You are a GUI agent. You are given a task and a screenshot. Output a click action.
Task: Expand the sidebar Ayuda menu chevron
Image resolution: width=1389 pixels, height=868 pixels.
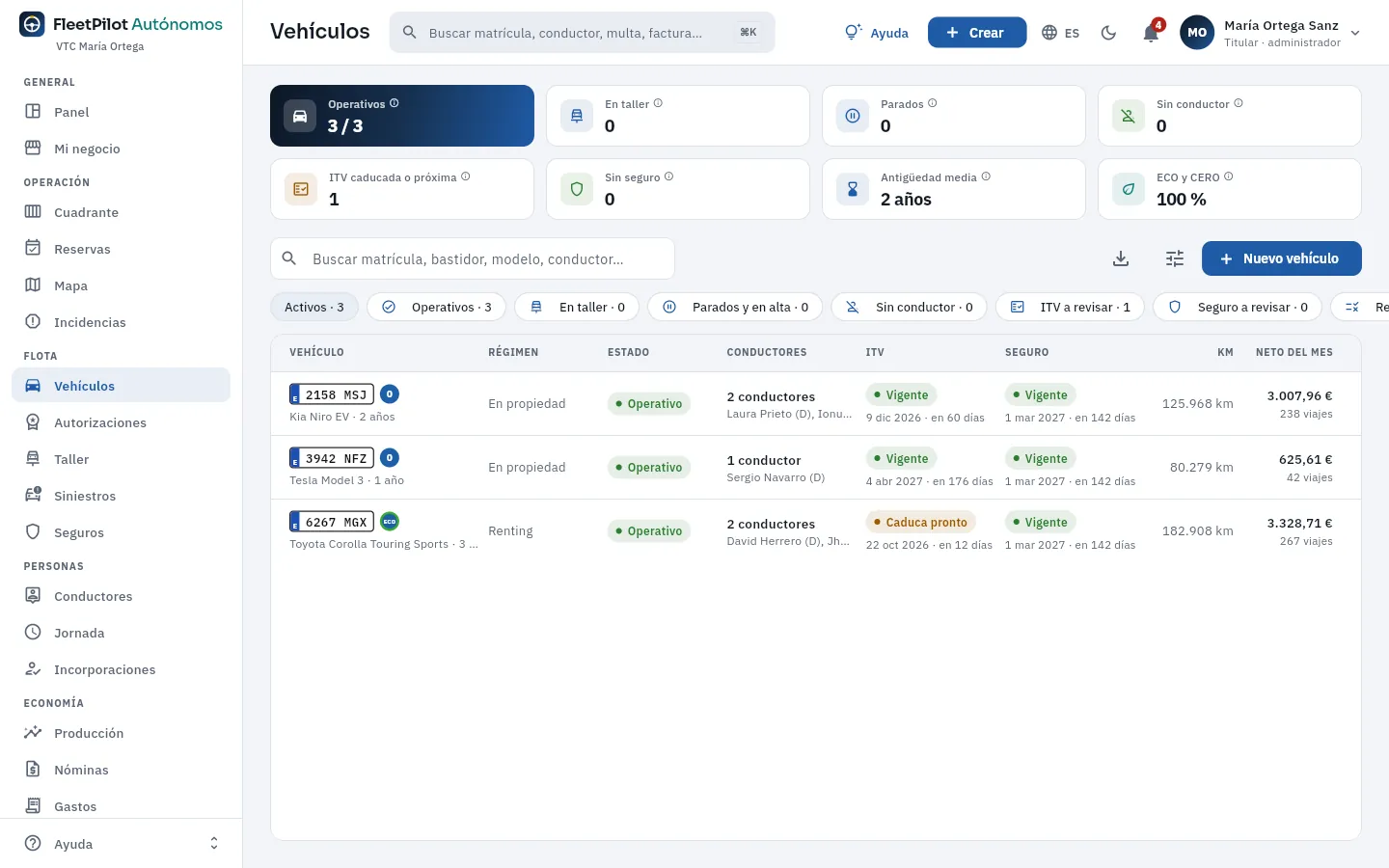coord(214,844)
